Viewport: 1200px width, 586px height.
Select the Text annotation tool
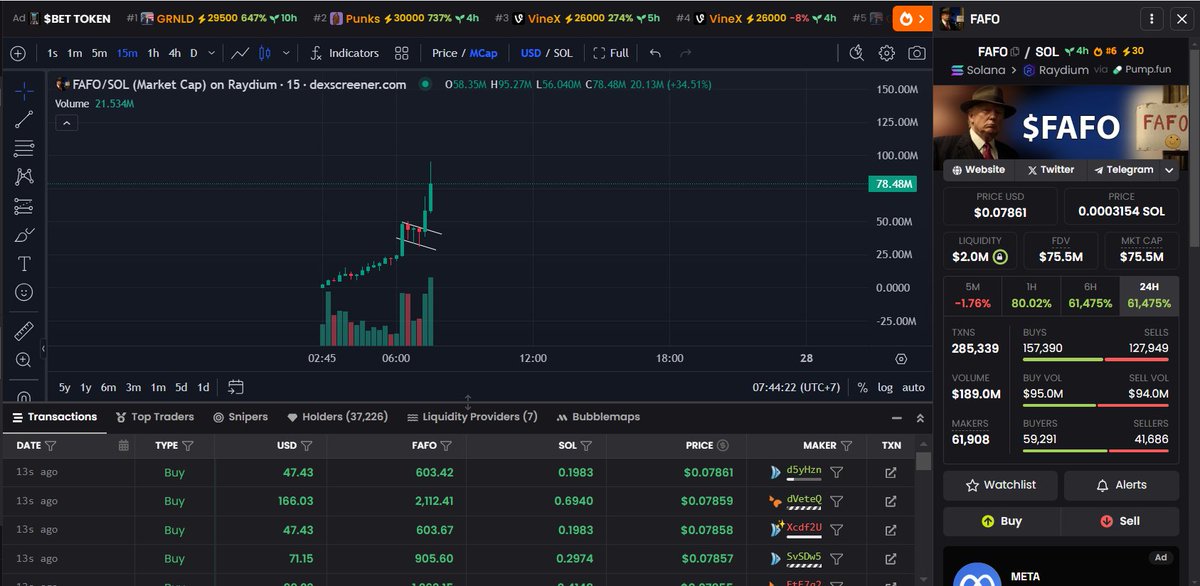pos(24,264)
